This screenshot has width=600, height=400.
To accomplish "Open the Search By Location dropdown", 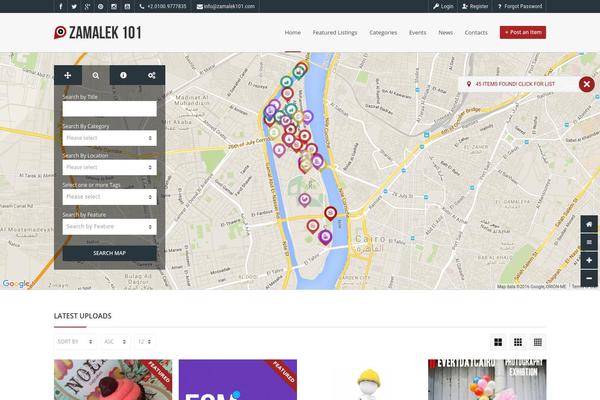I will (x=109, y=167).
